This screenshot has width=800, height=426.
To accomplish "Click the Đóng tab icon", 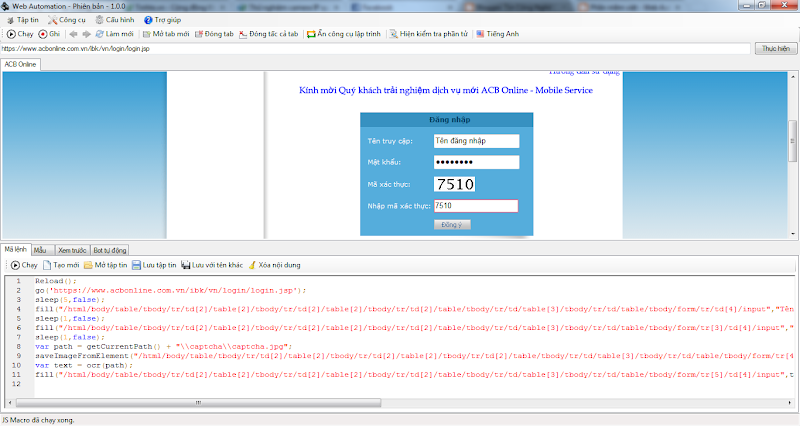I will (x=199, y=34).
